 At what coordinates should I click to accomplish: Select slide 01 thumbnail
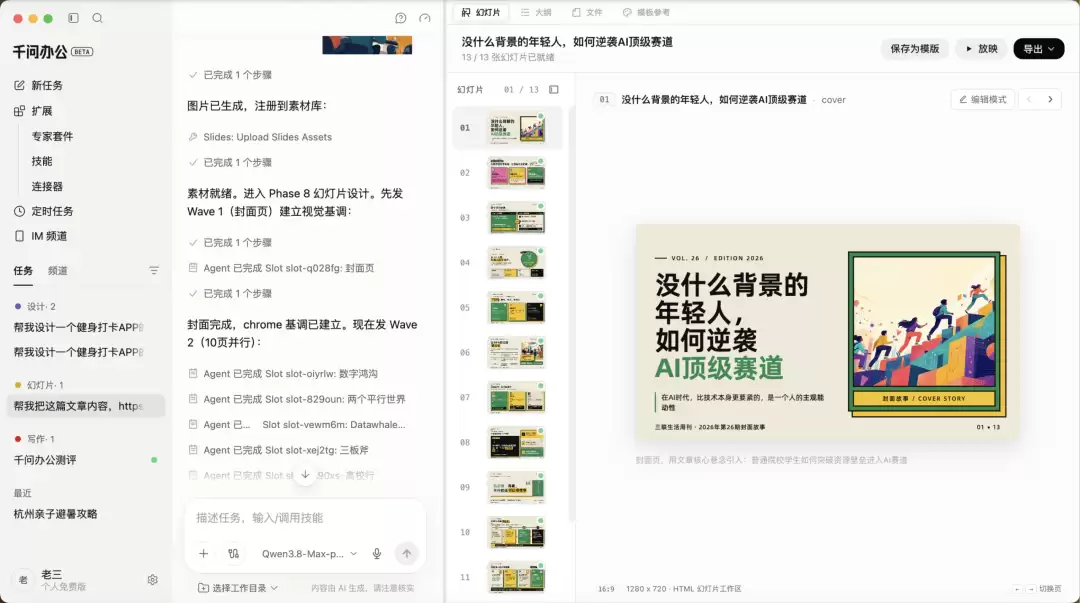pos(517,128)
